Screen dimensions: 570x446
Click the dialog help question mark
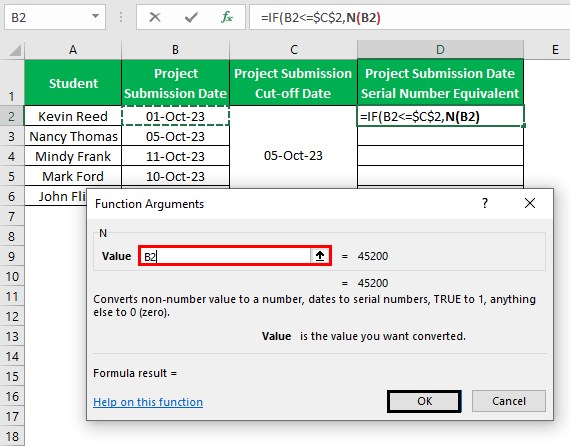(485, 203)
